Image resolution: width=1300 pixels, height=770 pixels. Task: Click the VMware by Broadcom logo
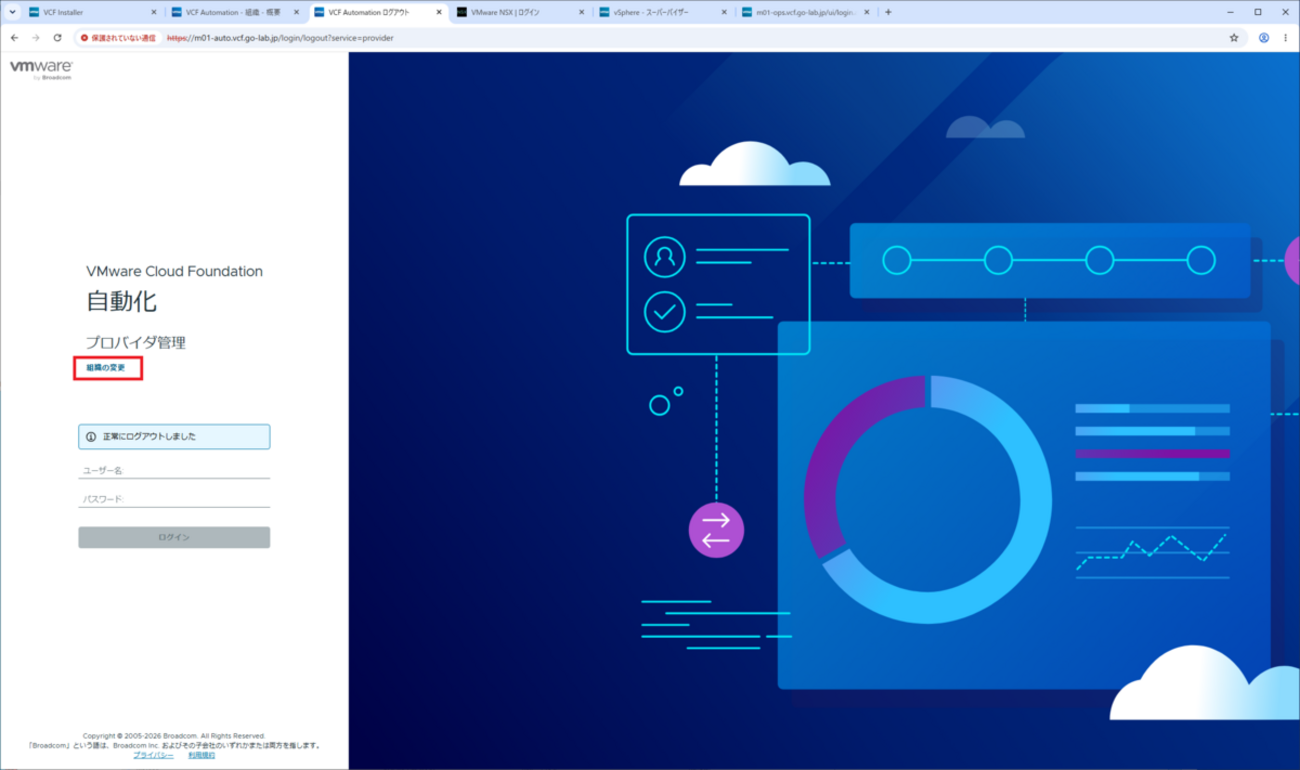(41, 69)
